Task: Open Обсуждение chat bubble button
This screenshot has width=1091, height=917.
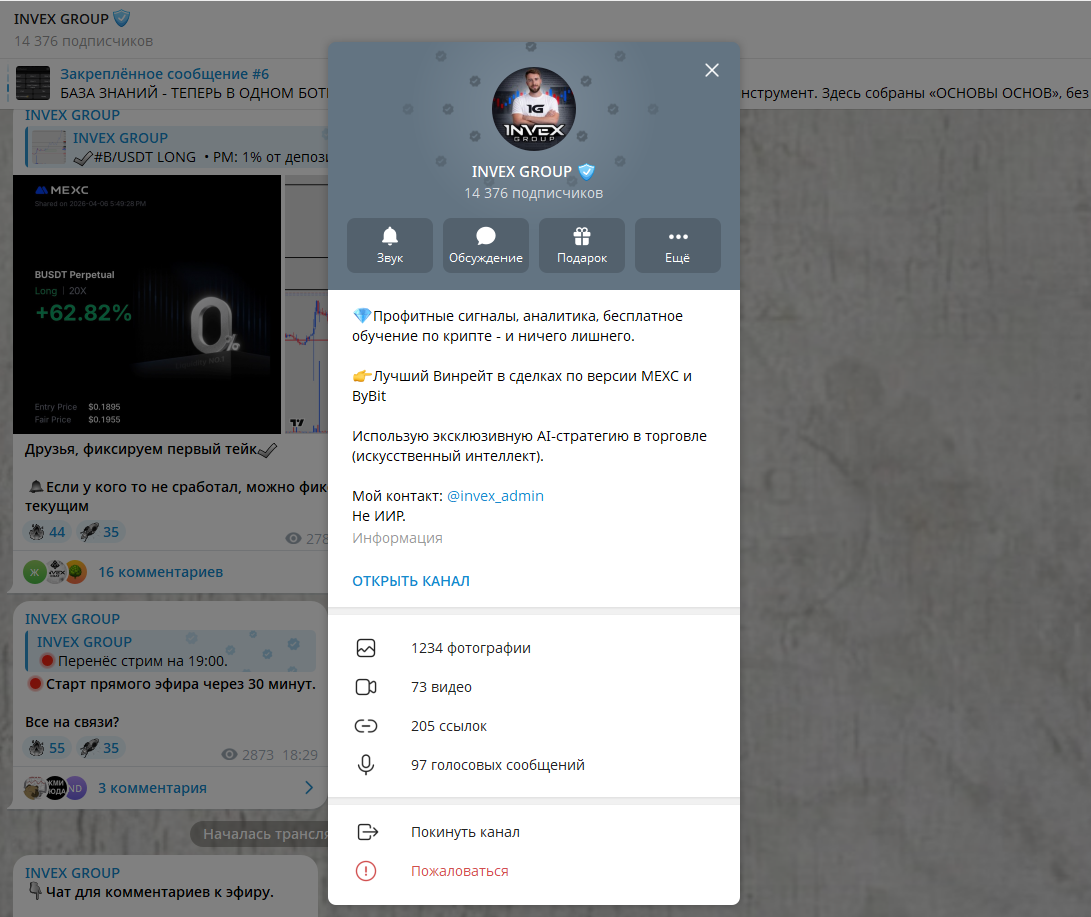Action: coord(486,246)
